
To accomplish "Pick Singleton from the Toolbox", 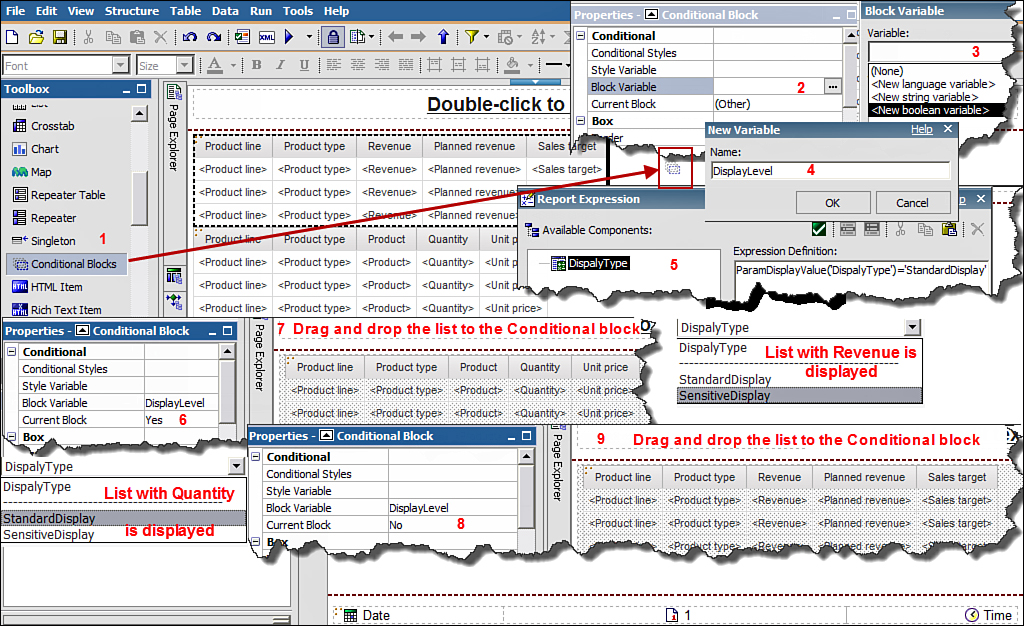I will (44, 241).
